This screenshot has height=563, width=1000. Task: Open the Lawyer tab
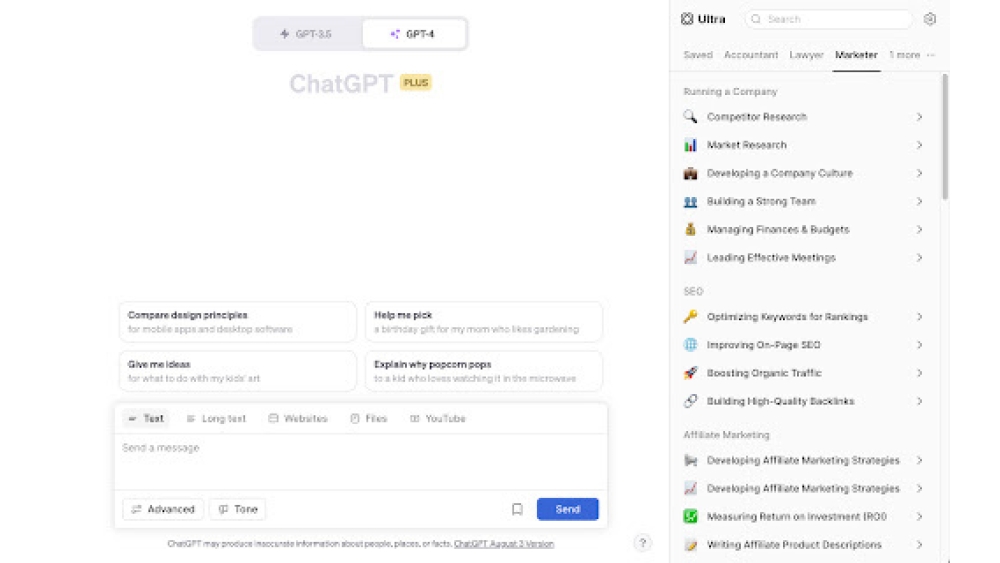coord(806,55)
